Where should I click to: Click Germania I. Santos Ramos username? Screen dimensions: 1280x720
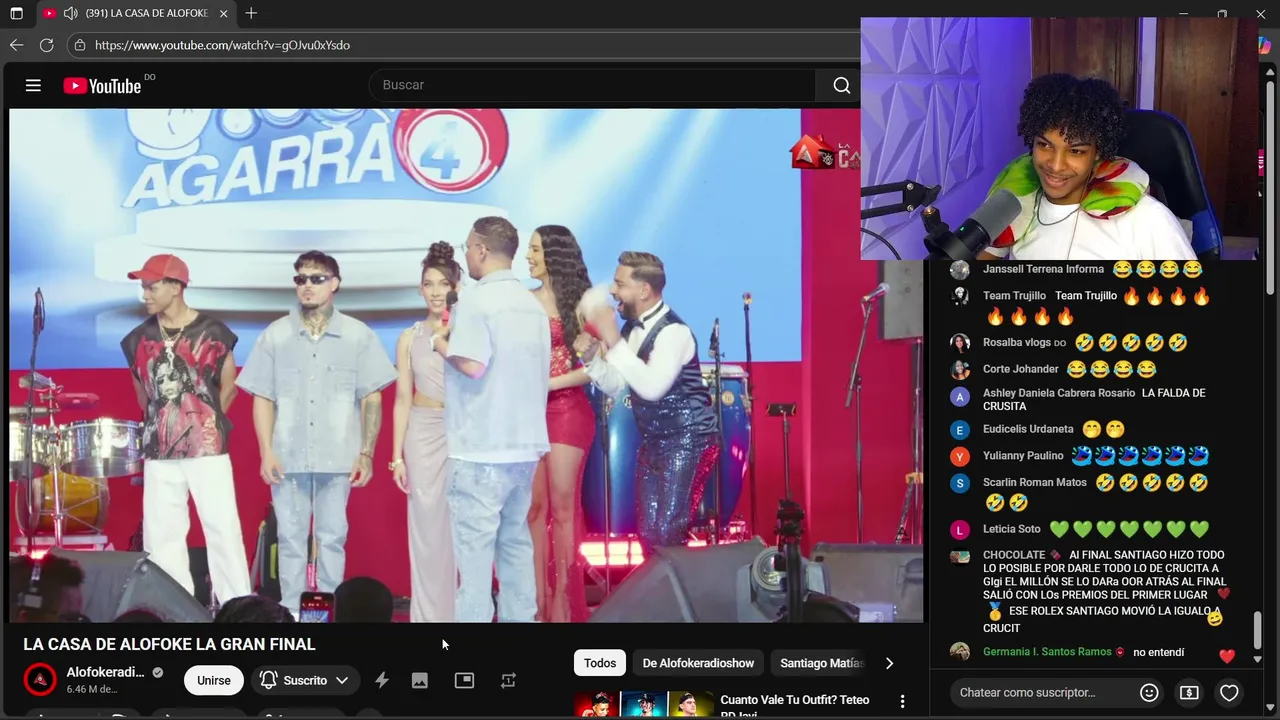[x=1047, y=652]
